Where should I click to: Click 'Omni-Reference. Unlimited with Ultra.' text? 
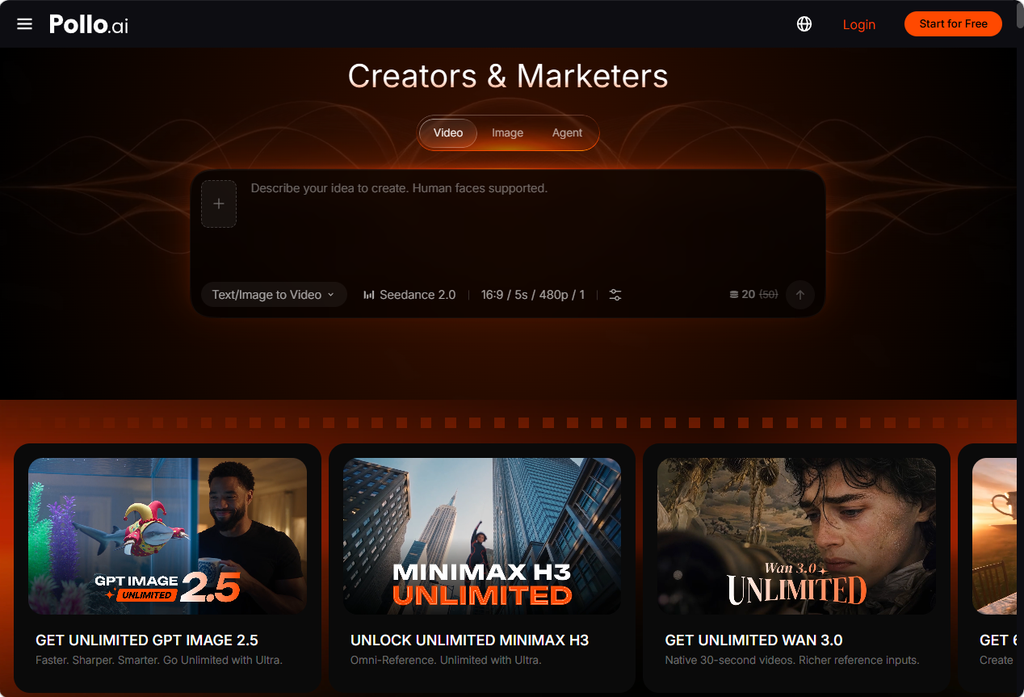pyautogui.click(x=445, y=660)
